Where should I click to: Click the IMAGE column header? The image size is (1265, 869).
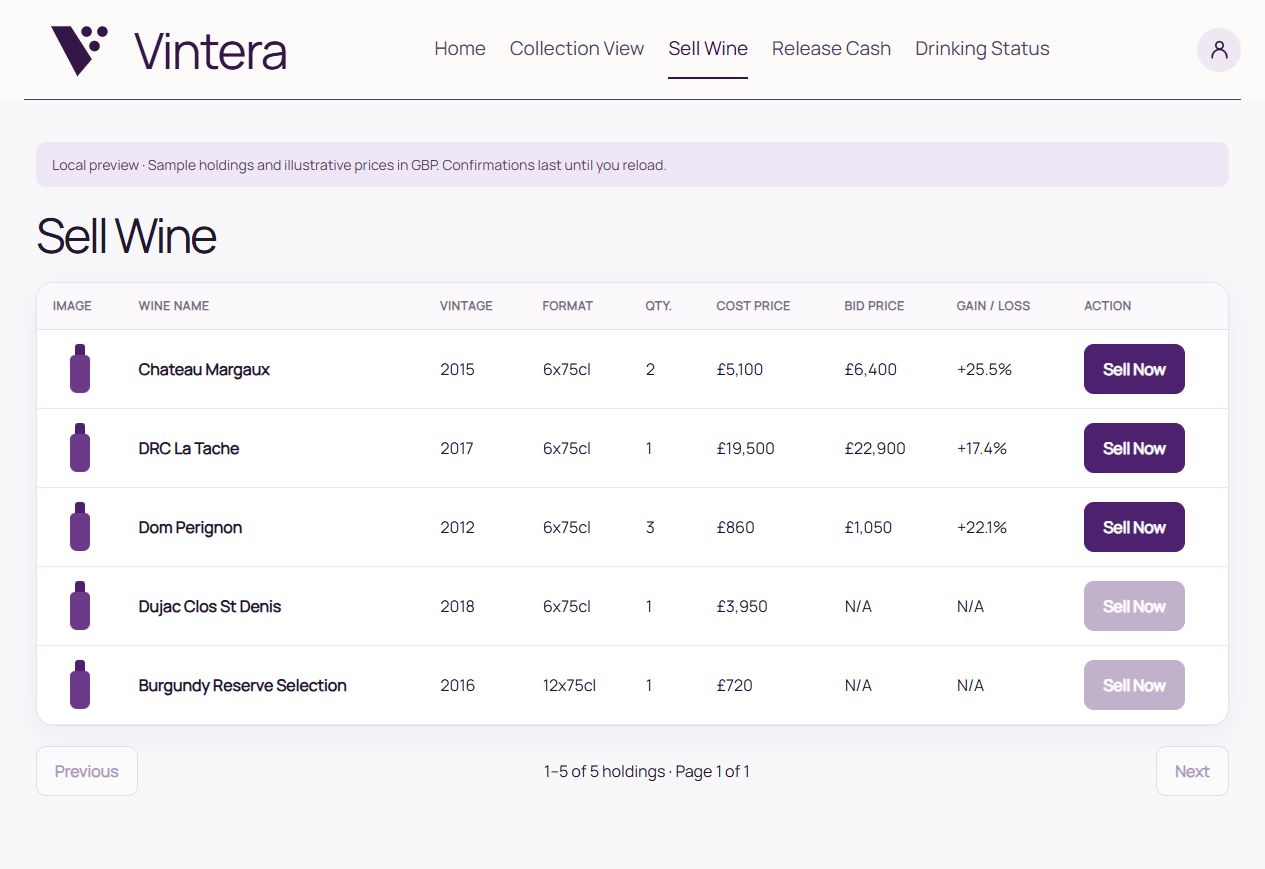click(72, 306)
